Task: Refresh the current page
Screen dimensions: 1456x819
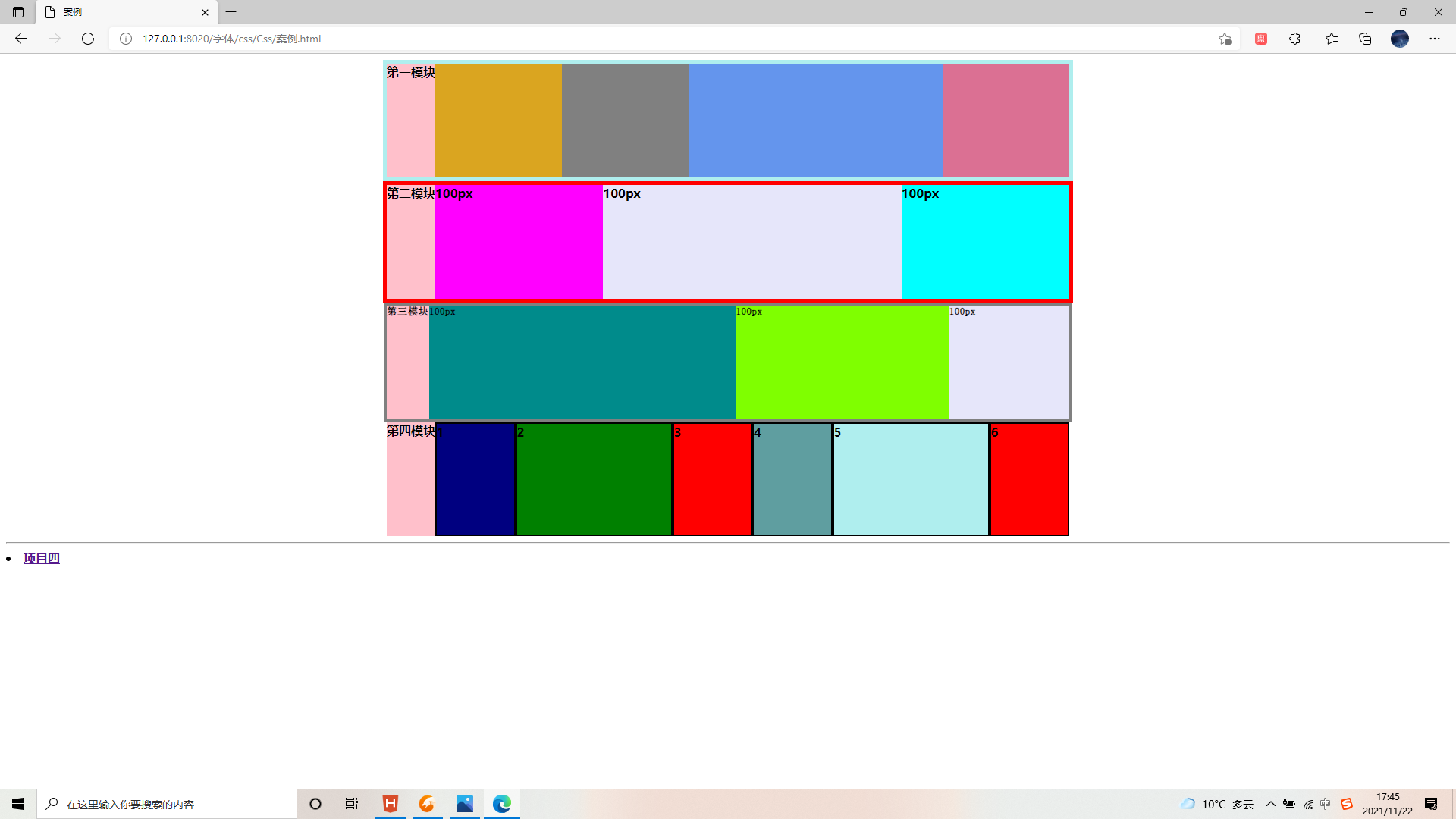Action: (x=88, y=39)
